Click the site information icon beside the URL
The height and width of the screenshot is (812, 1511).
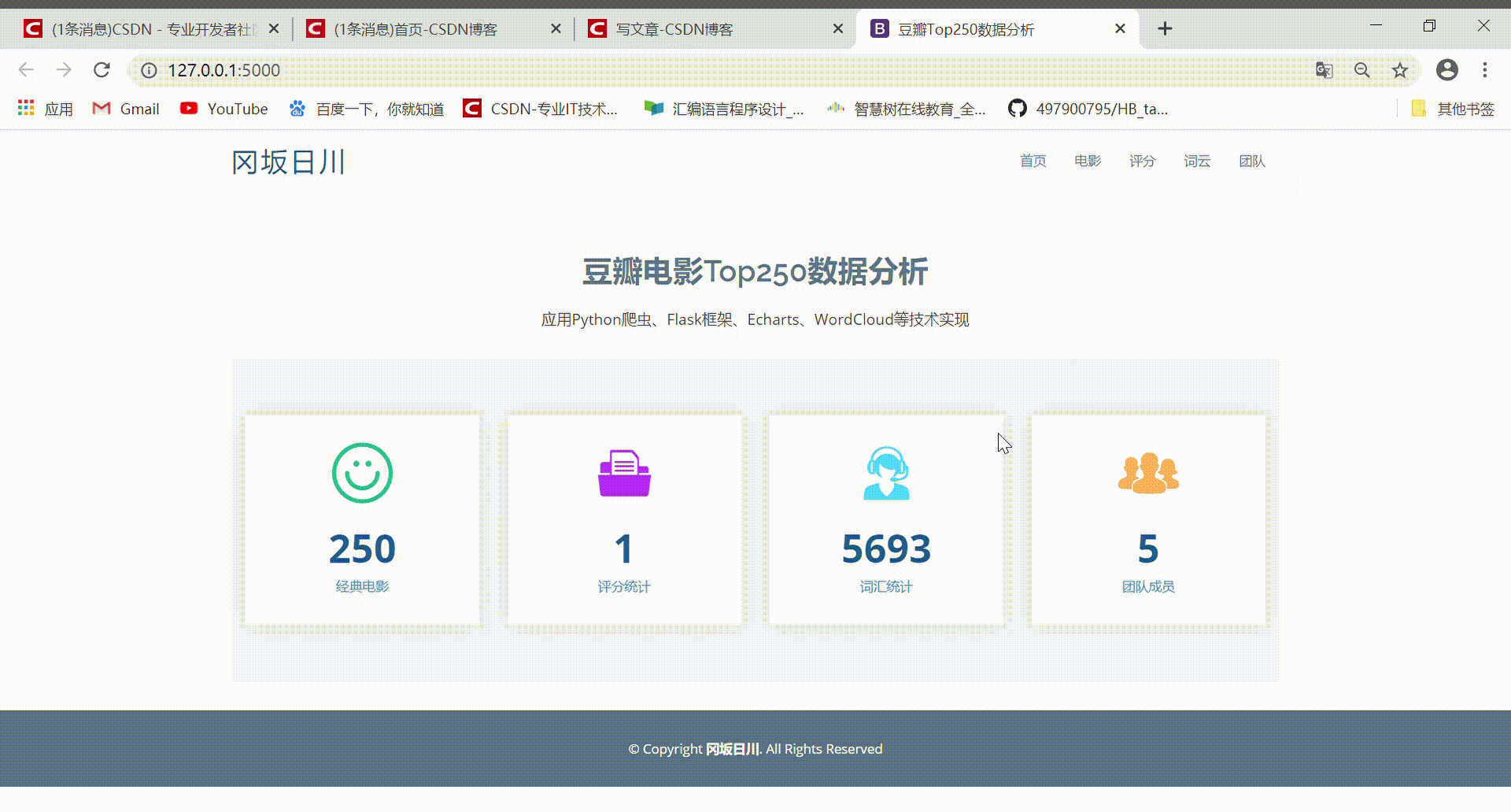pyautogui.click(x=149, y=70)
